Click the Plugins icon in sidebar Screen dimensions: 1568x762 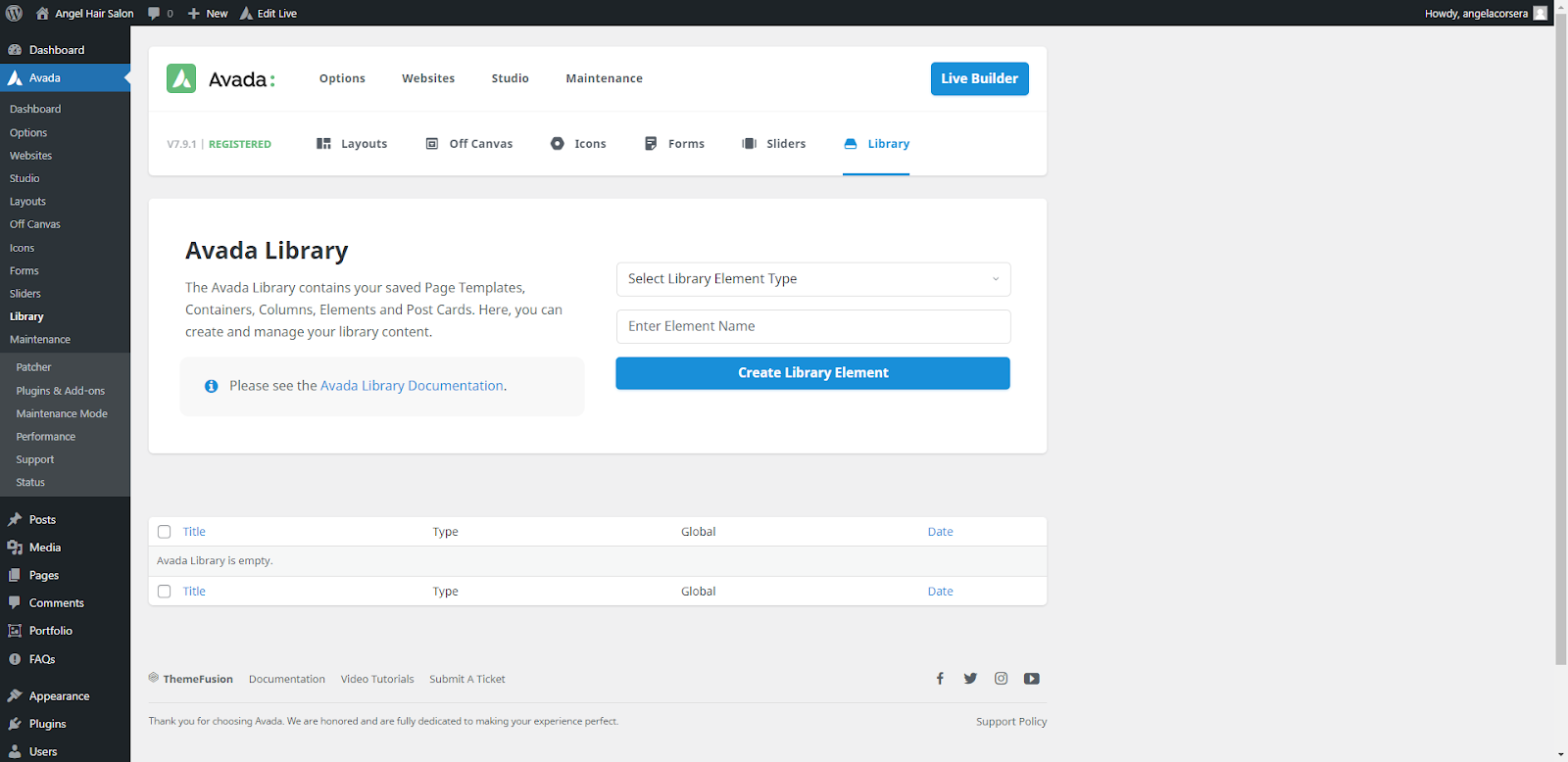[x=15, y=724]
